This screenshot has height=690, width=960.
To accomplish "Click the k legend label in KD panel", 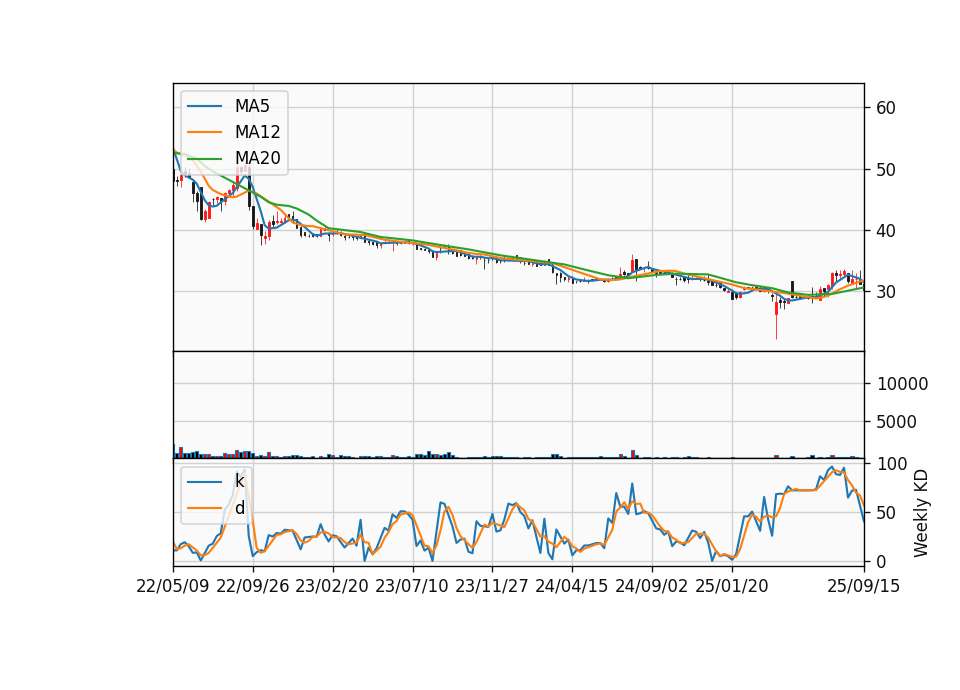I will click(239, 481).
